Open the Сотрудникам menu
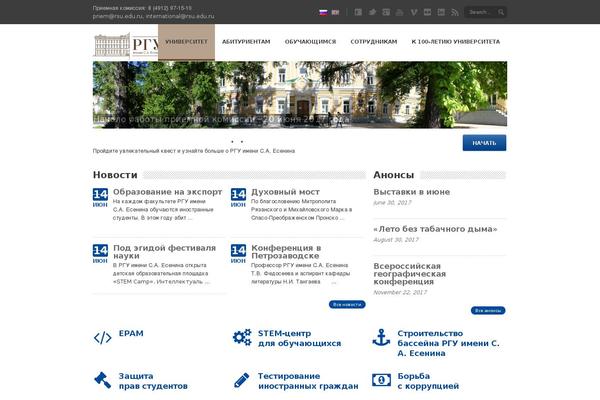This screenshot has width=600, height=400. (374, 42)
